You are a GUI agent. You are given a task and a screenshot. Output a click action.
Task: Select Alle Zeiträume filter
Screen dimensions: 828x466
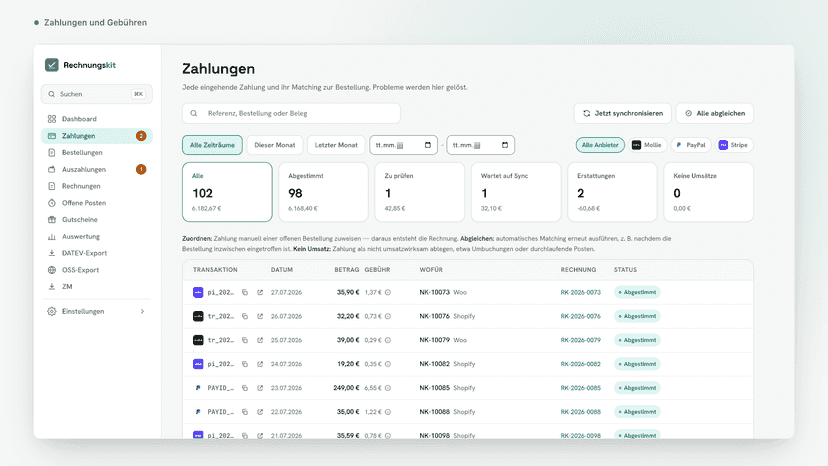point(212,145)
